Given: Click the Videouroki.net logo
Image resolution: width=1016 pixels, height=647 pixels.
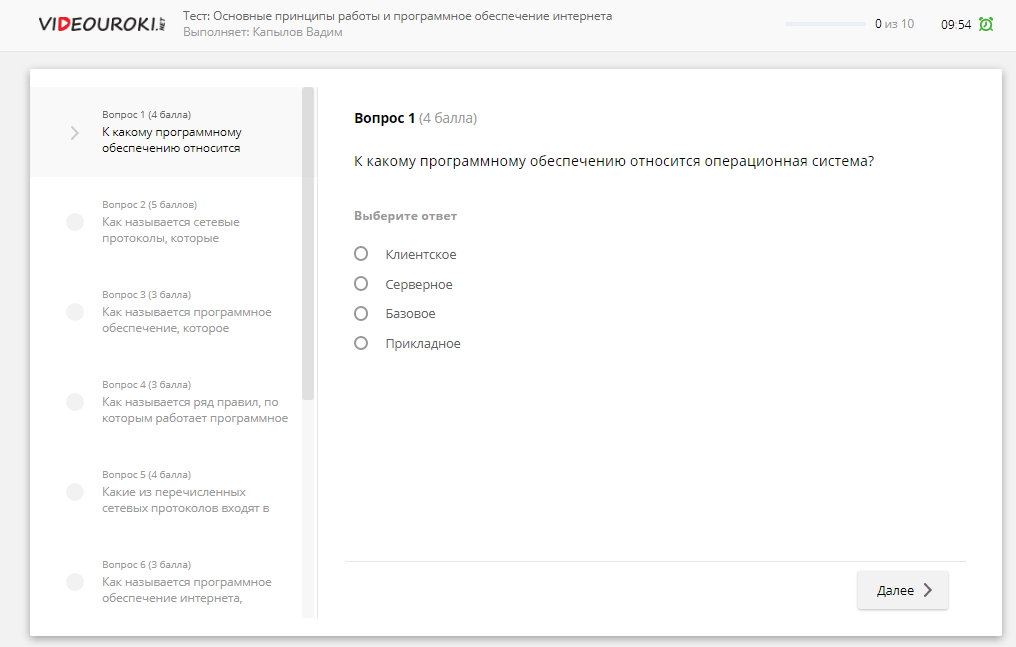Looking at the screenshot, I should pos(102,24).
